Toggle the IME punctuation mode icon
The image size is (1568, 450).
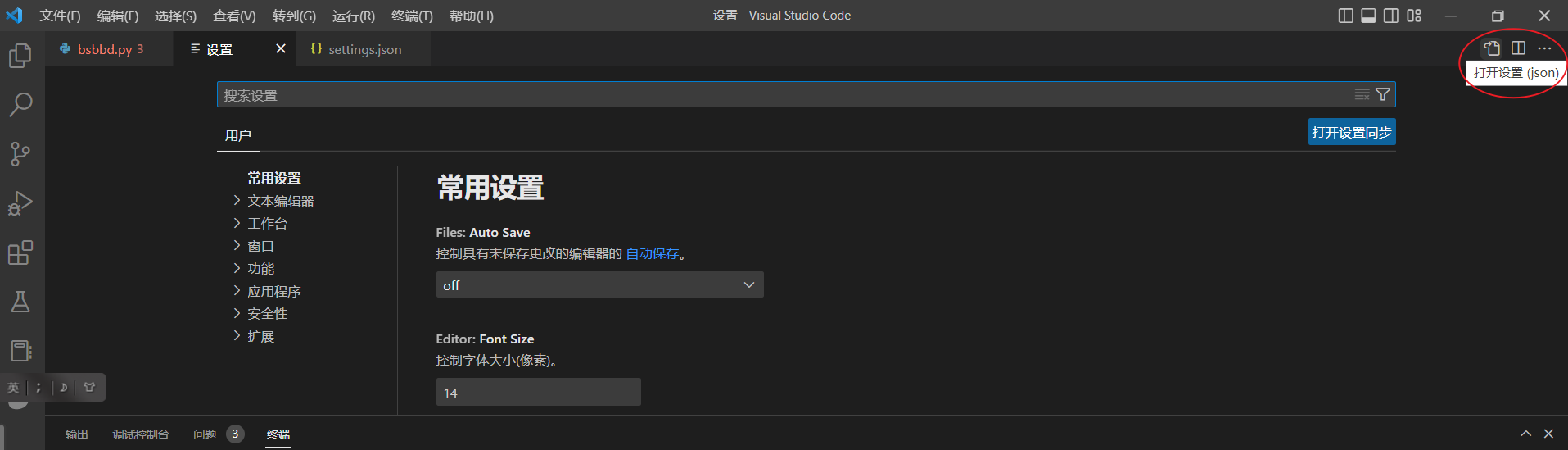[38, 388]
